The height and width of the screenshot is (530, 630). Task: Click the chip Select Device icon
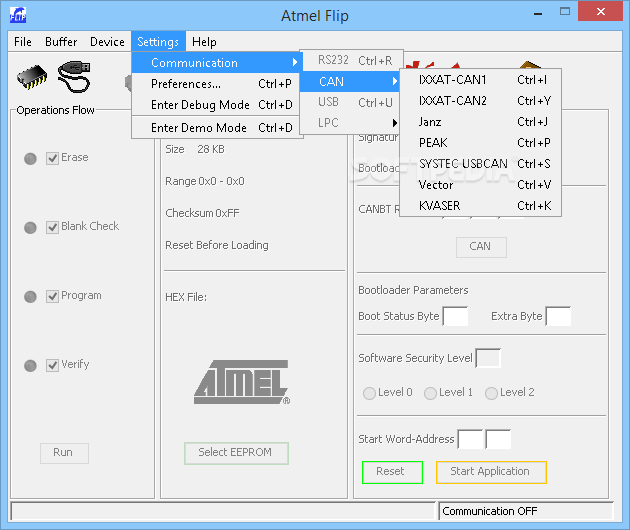[32, 76]
